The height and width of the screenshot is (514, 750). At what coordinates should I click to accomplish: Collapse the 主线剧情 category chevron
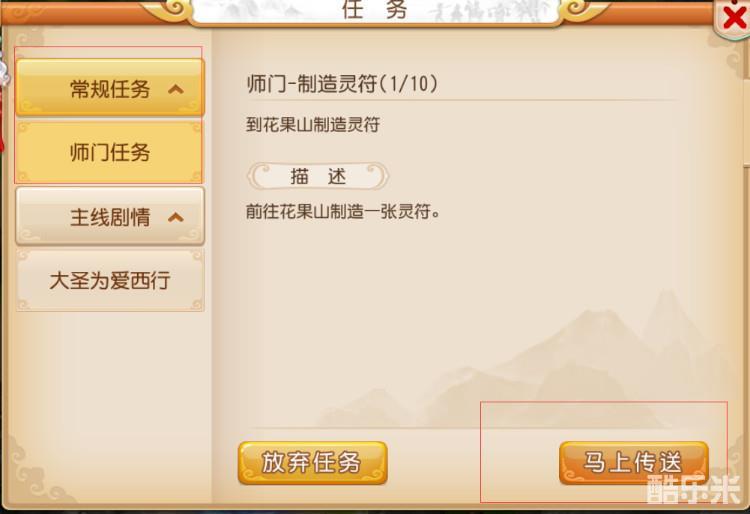176,218
